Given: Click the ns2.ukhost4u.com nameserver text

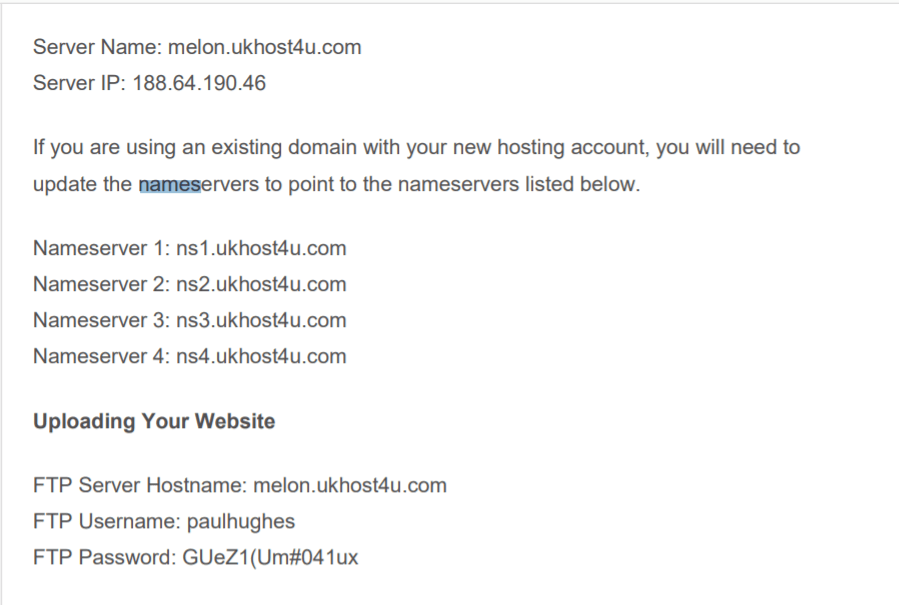Looking at the screenshot, I should pyautogui.click(x=261, y=284).
